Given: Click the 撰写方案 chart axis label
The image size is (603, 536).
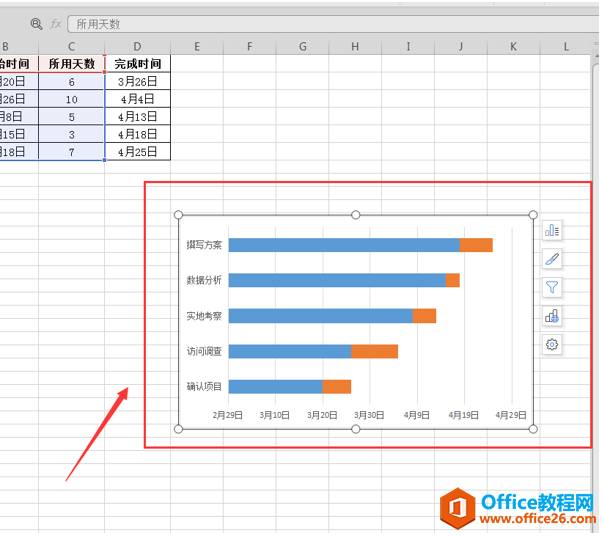Looking at the screenshot, I should (205, 246).
